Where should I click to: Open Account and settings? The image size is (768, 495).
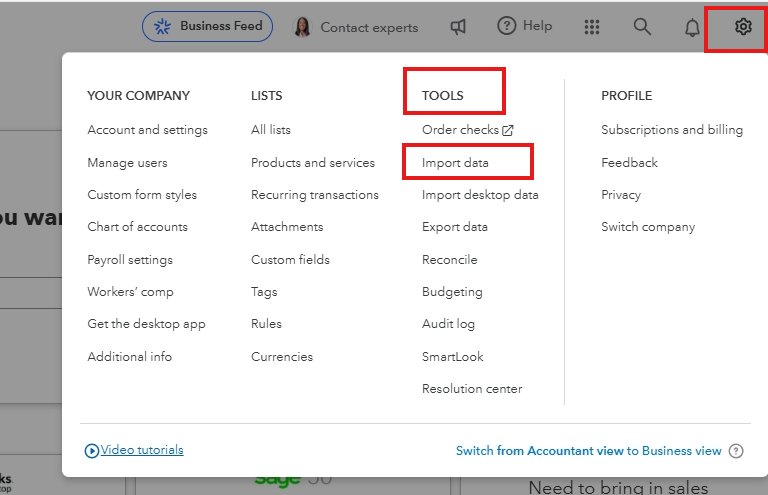(x=147, y=130)
